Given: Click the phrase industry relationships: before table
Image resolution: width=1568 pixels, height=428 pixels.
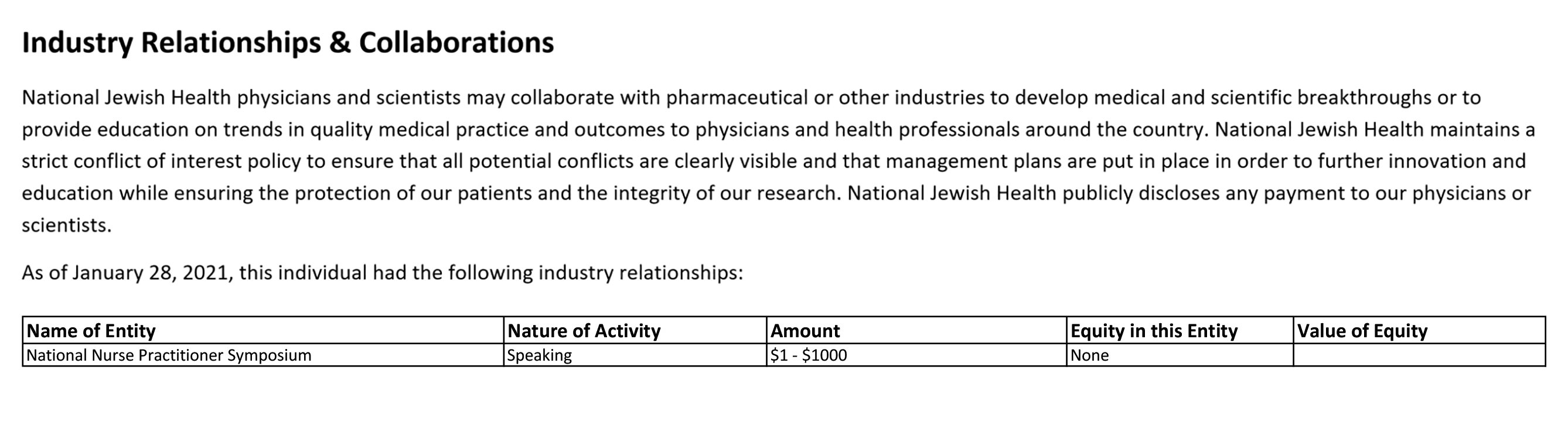Looking at the screenshot, I should click(x=641, y=273).
